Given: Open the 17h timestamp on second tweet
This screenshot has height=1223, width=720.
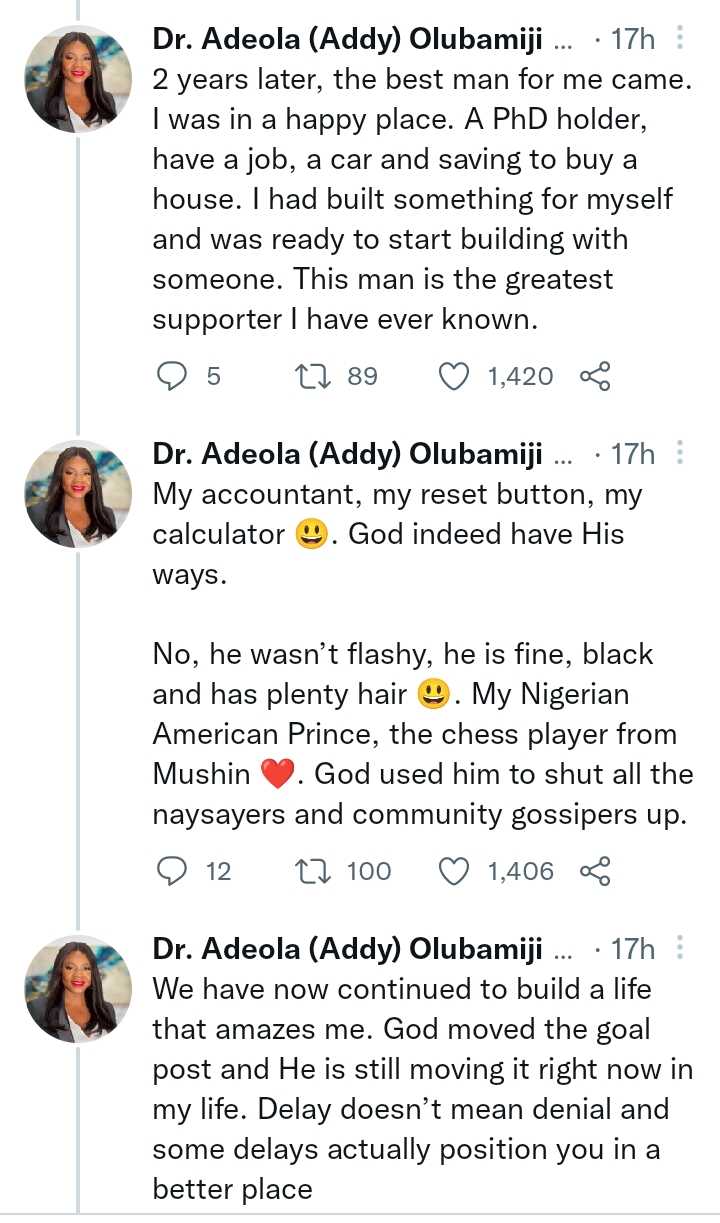Looking at the screenshot, I should point(632,455).
